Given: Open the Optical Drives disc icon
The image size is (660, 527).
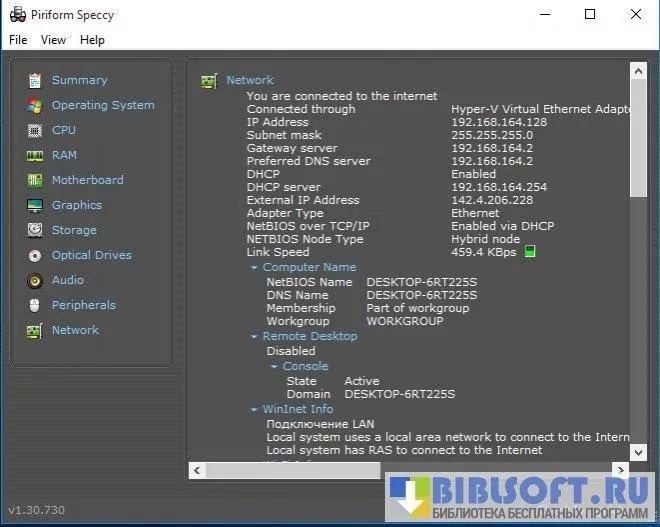Looking at the screenshot, I should pyautogui.click(x=35, y=255).
